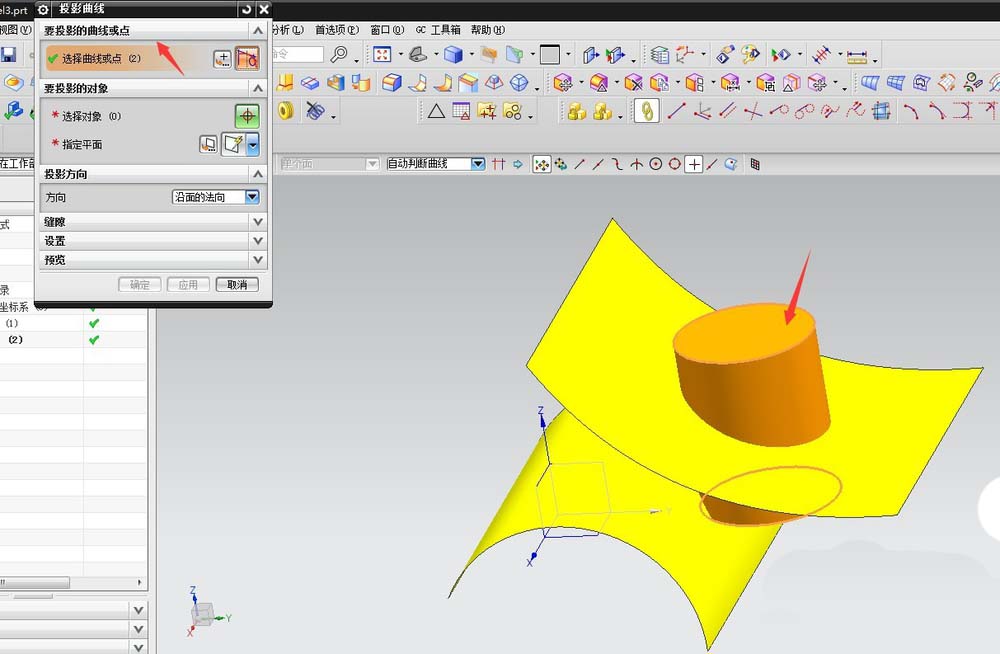
Task: Toggle the intersection snap icon
Action: tap(636, 165)
